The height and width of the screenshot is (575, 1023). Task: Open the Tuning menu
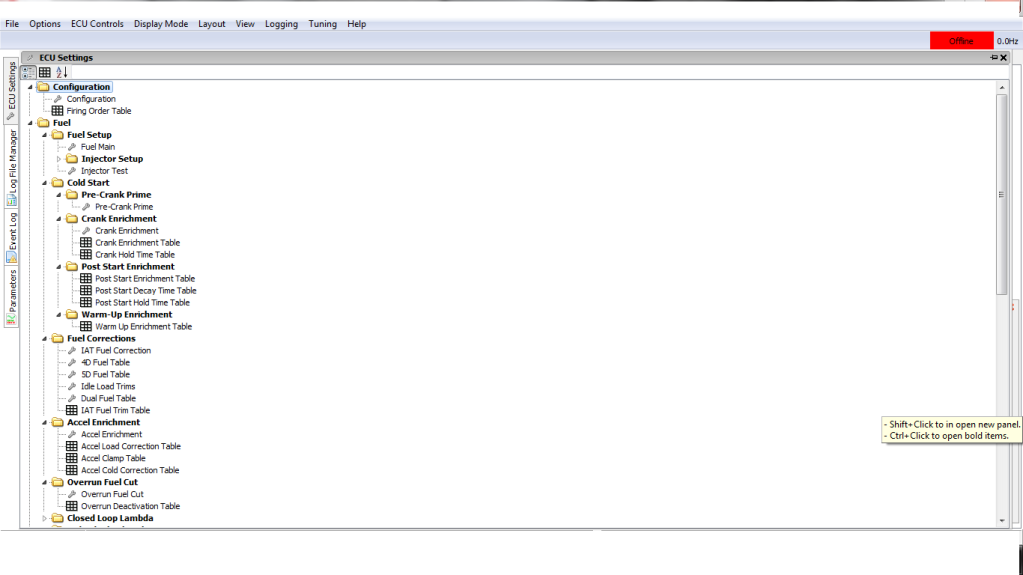point(322,23)
